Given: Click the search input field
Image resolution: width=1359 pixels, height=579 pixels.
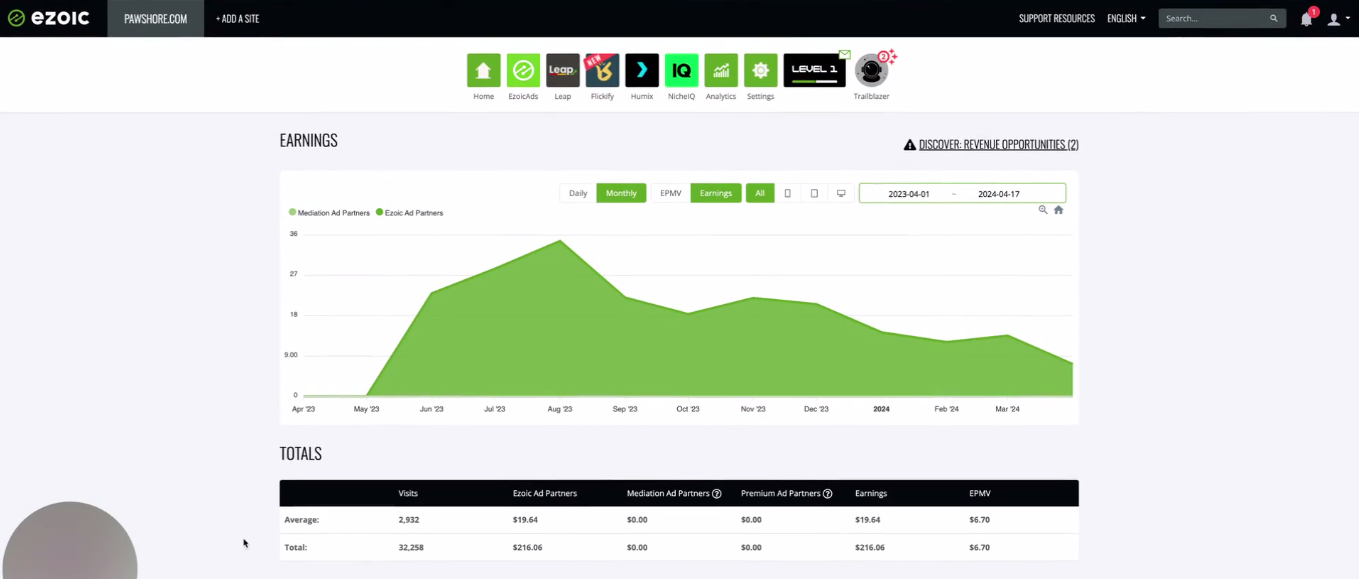Looking at the screenshot, I should click(x=1213, y=18).
